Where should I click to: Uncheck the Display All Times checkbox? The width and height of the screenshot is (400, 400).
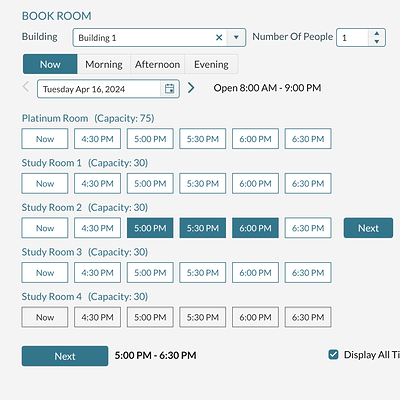coord(333,355)
